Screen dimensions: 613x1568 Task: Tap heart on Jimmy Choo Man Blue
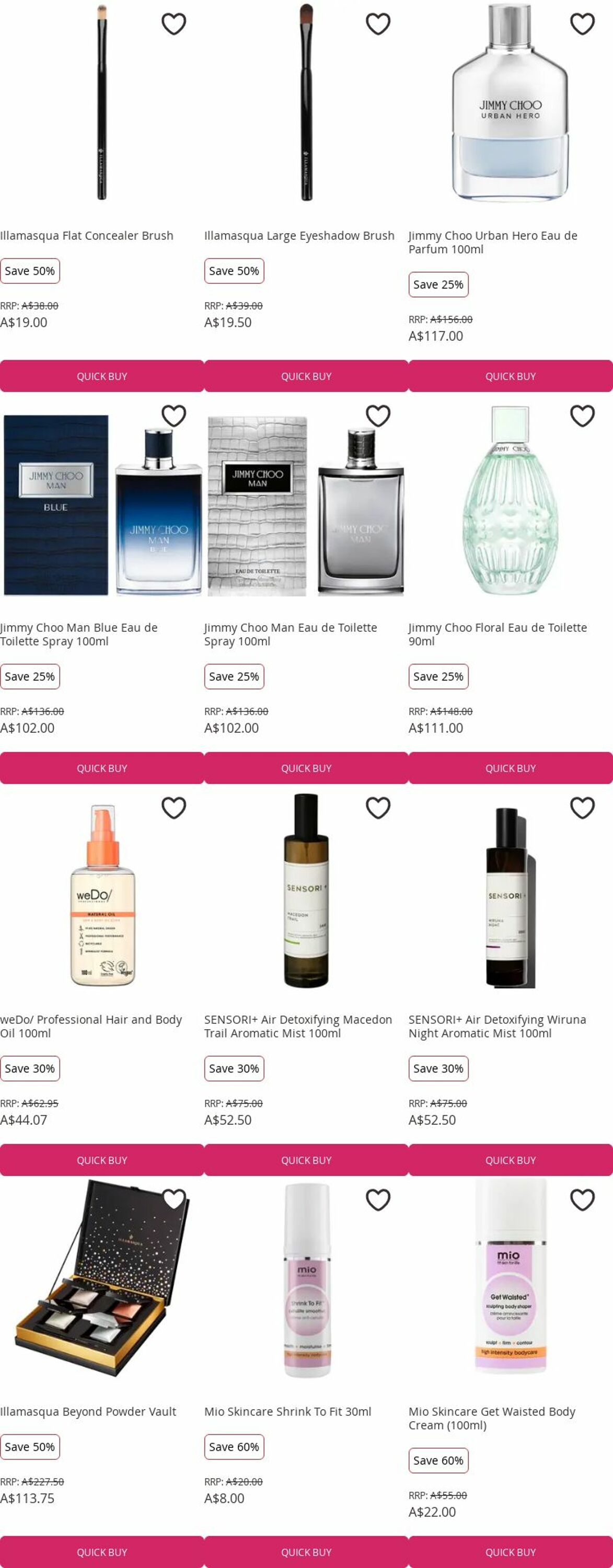click(x=174, y=417)
